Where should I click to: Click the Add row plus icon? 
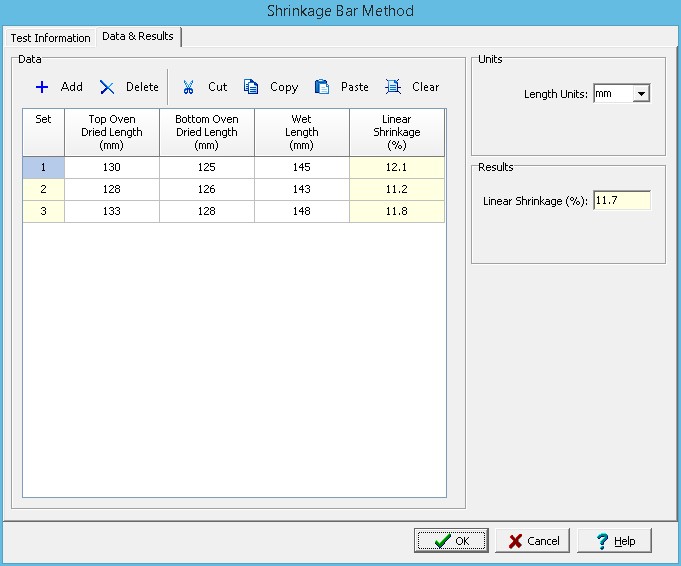point(42,87)
